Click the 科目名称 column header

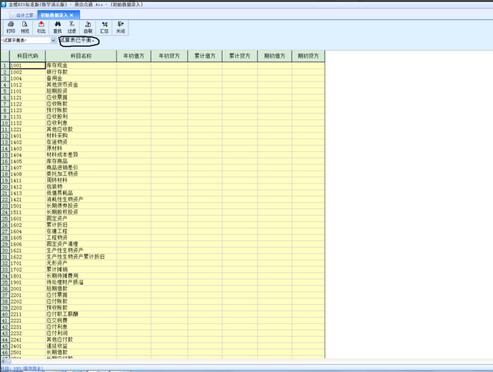click(81, 56)
